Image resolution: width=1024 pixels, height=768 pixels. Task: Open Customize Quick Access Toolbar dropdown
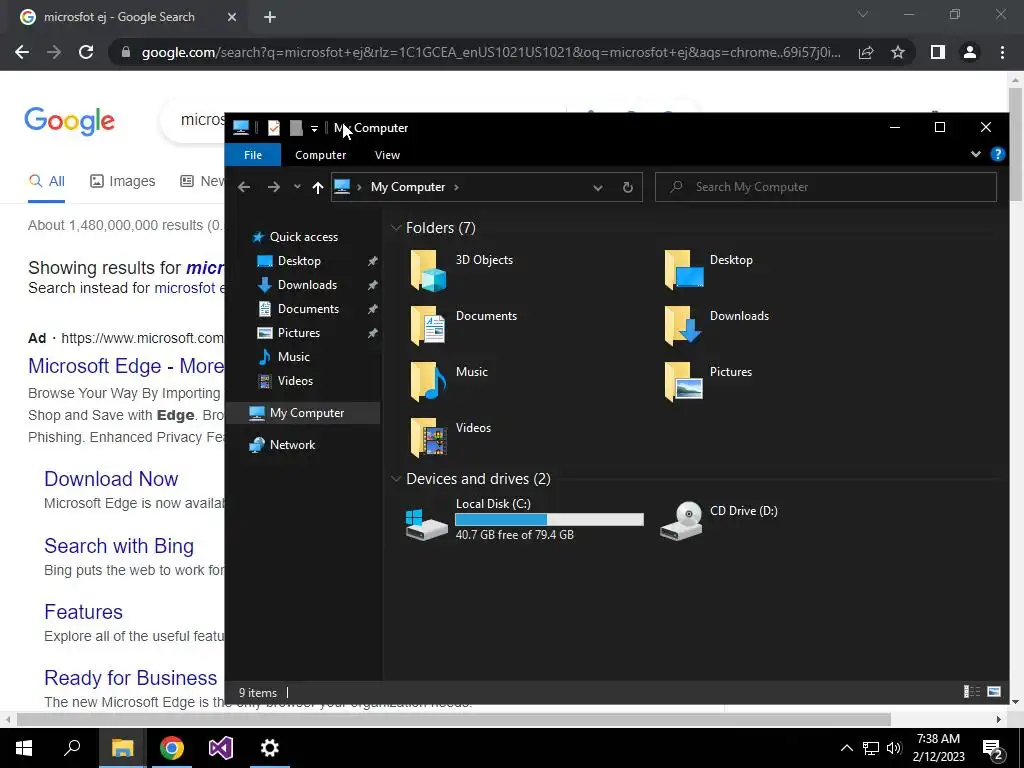(x=314, y=129)
